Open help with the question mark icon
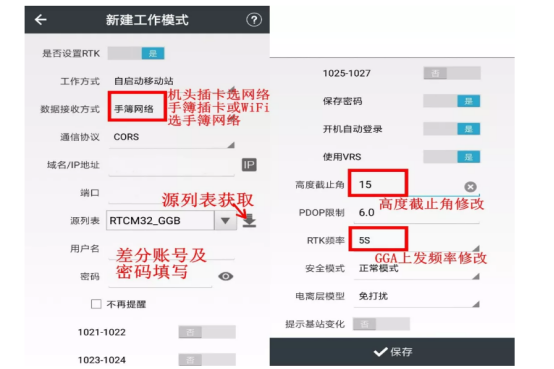The height and width of the screenshot is (369, 554). 254,20
